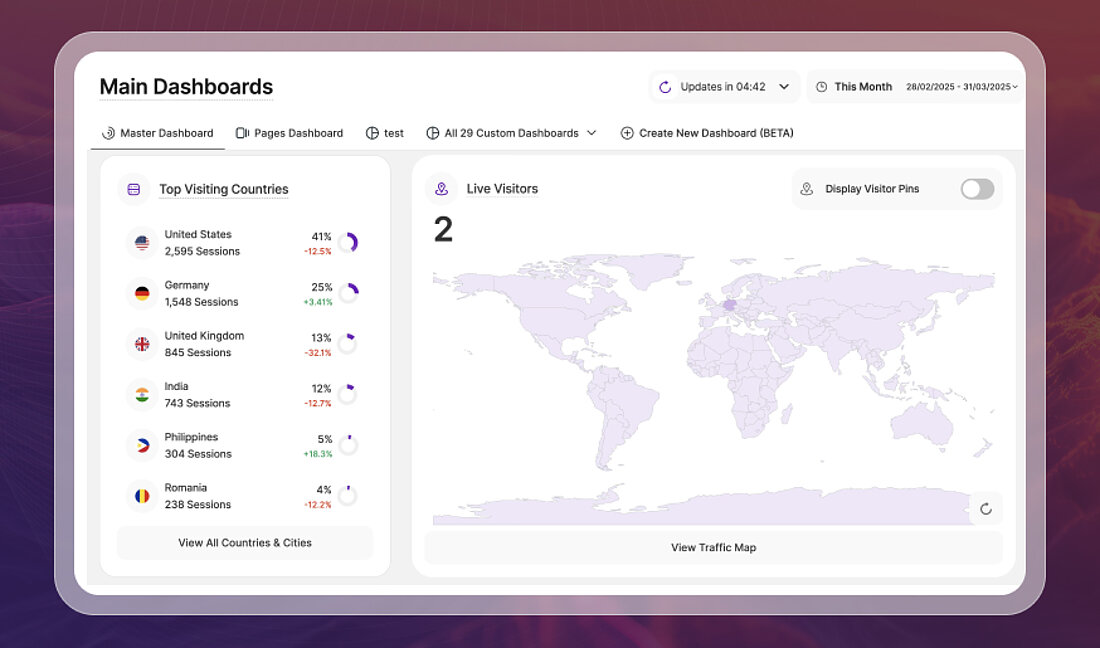Image resolution: width=1100 pixels, height=648 pixels.
Task: Click the United States 41% progress ring
Action: point(348,243)
